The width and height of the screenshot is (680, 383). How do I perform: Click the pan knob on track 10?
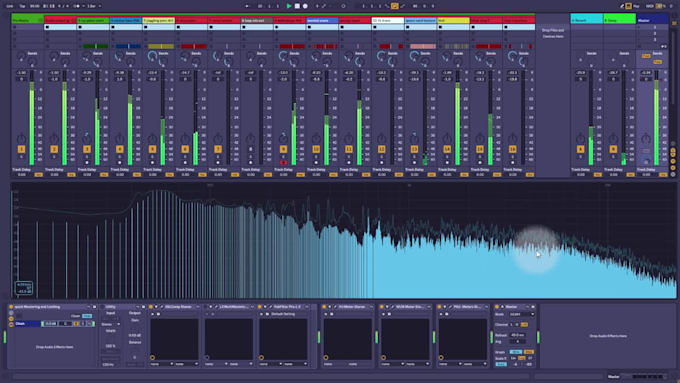click(x=316, y=138)
